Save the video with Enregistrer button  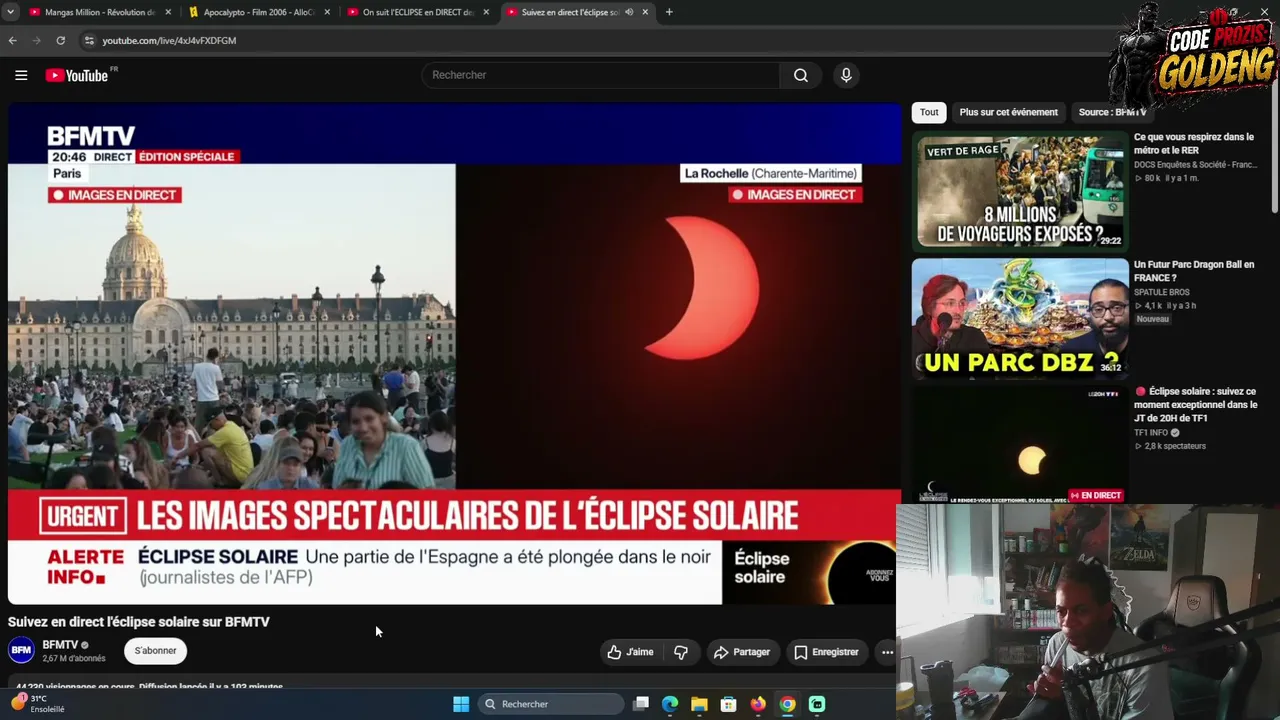click(826, 652)
